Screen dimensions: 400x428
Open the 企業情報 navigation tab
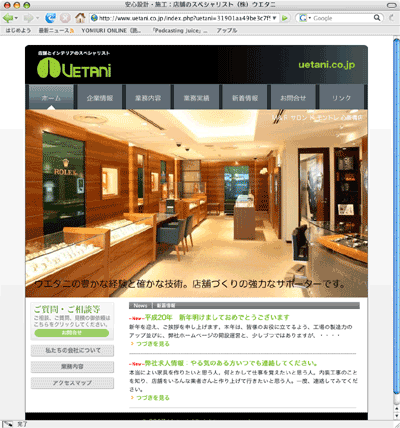point(100,98)
